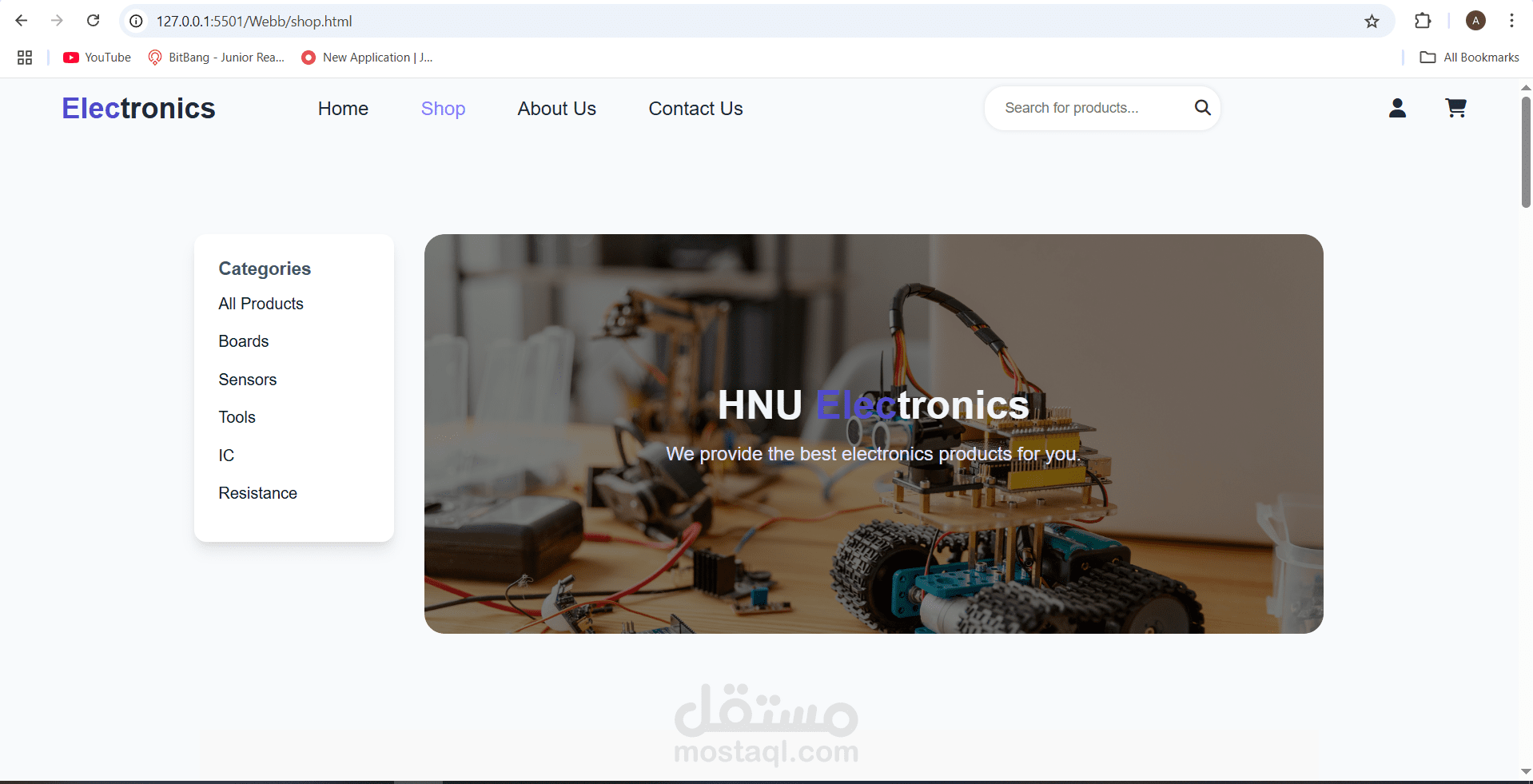Click the HNU Electronics banner heading
1533x784 pixels.
(x=873, y=405)
